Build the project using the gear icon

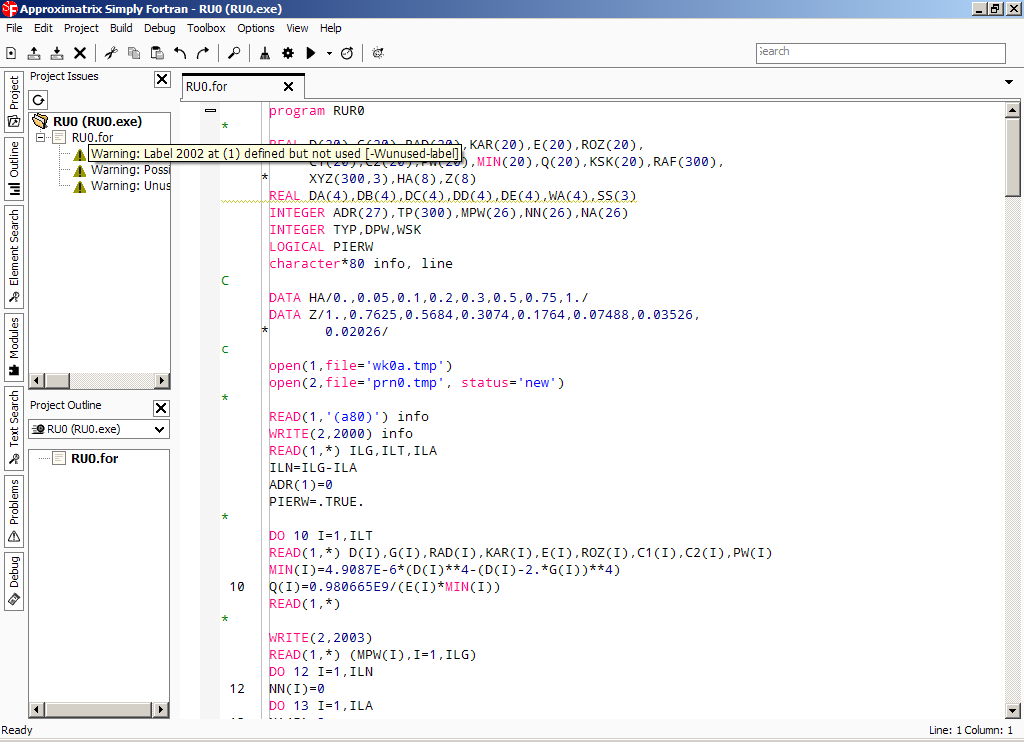click(288, 53)
